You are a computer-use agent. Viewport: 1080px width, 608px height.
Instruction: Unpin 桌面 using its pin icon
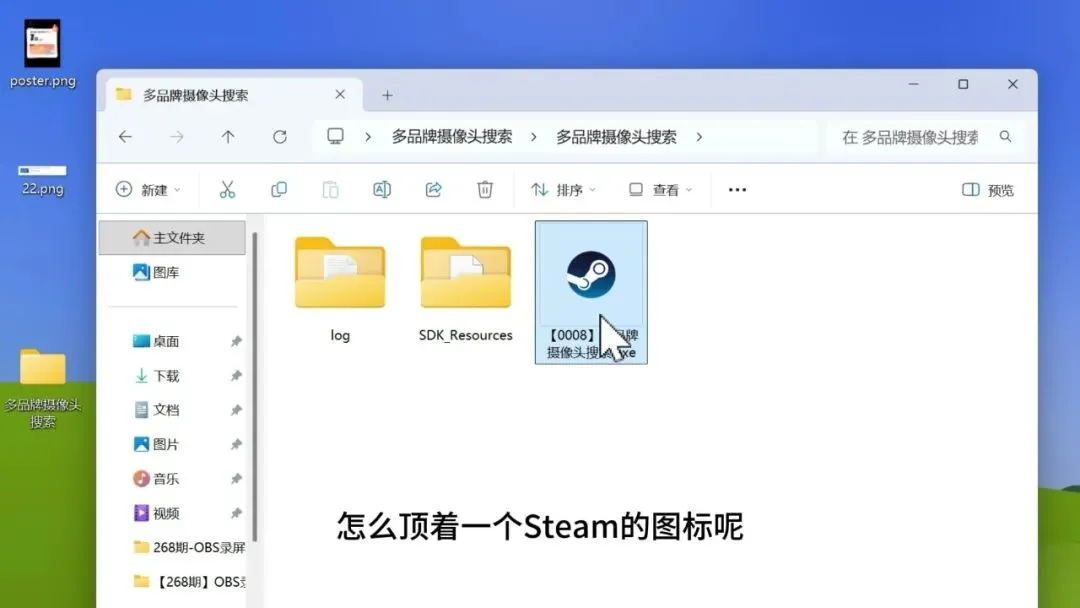[x=236, y=341]
